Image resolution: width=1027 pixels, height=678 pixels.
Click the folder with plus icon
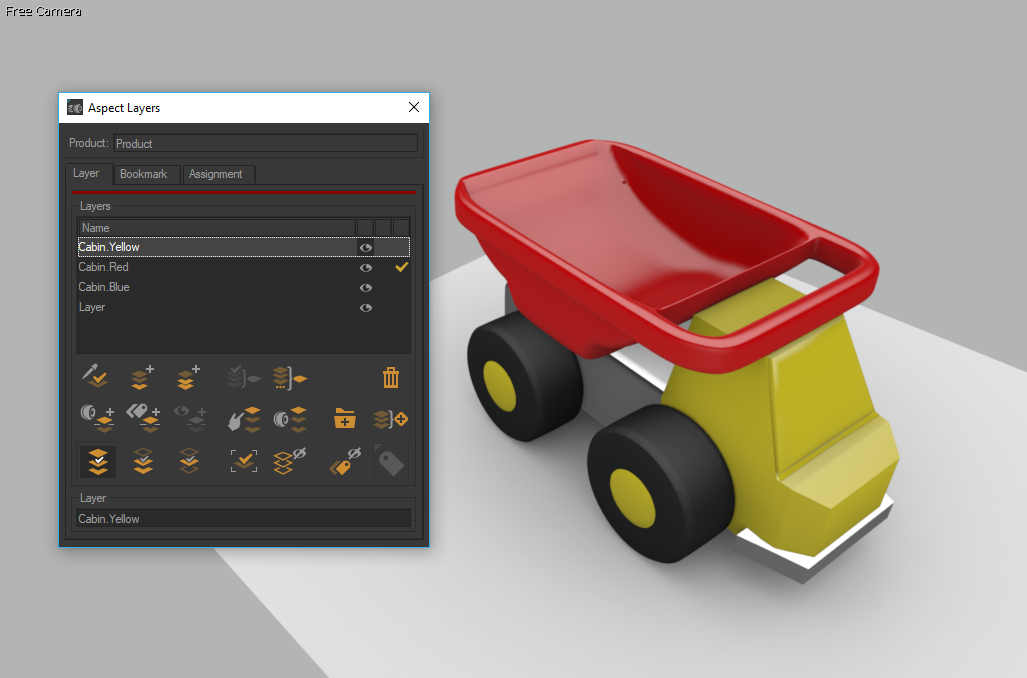point(345,419)
